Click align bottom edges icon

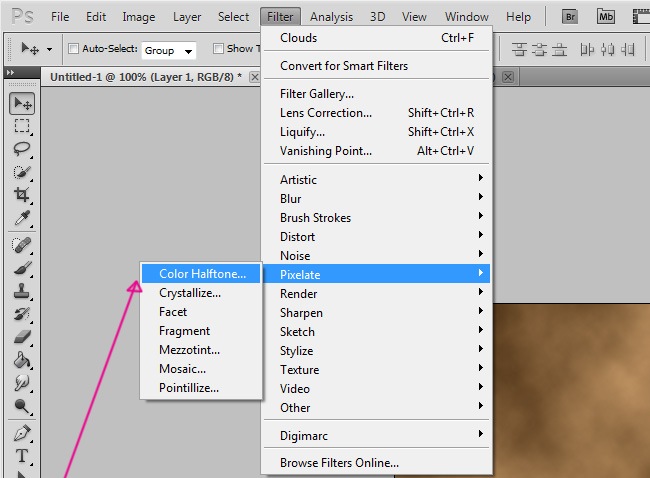click(559, 50)
